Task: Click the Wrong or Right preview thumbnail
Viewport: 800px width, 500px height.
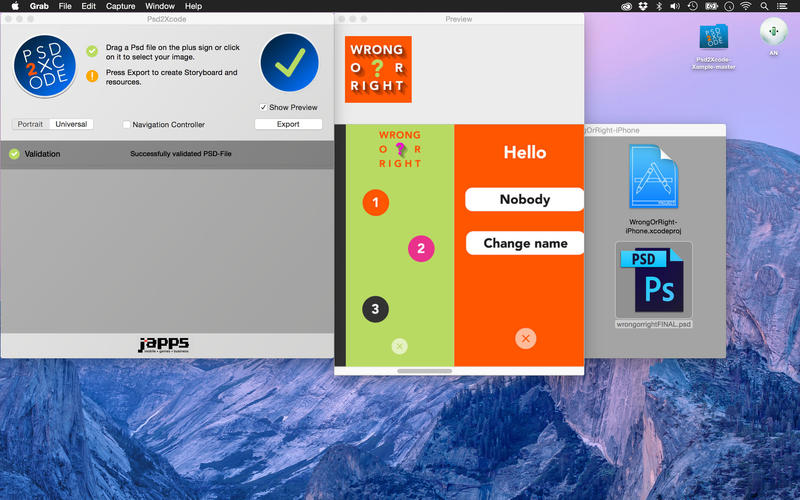Action: click(x=378, y=69)
